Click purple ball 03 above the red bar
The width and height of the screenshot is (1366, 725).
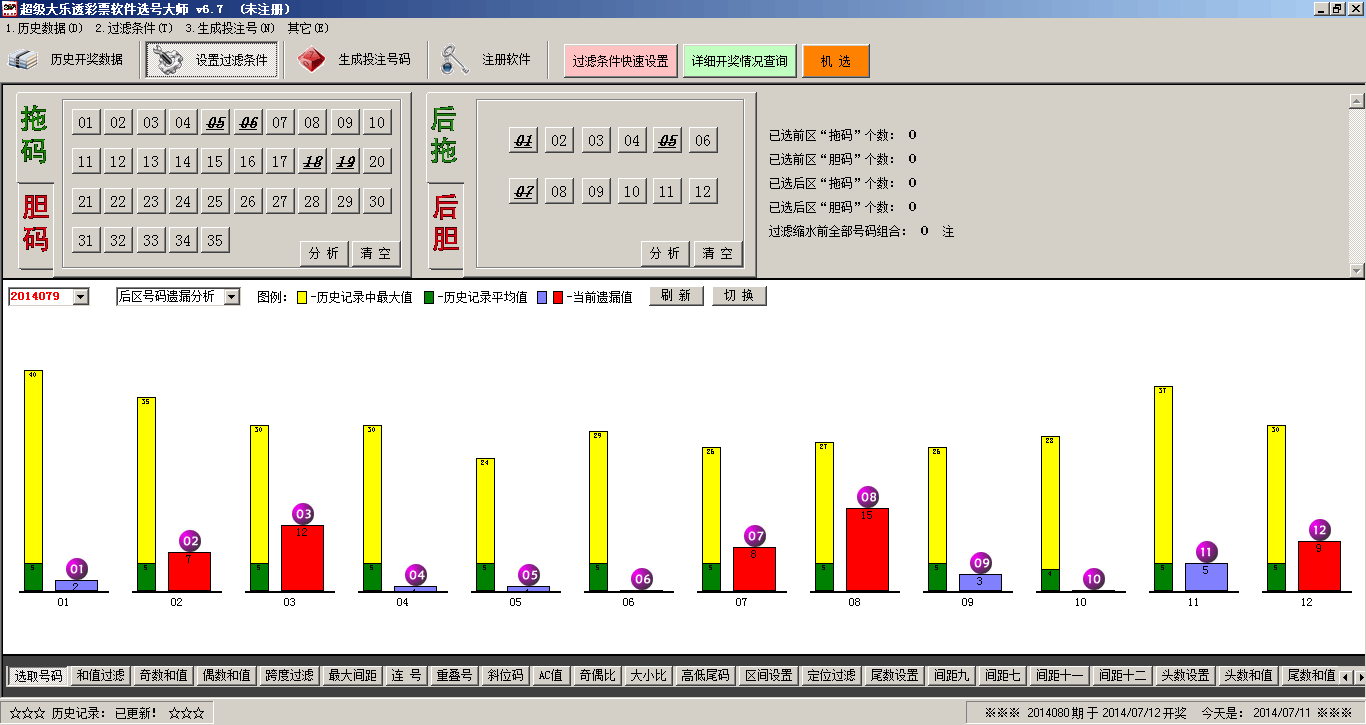point(303,514)
